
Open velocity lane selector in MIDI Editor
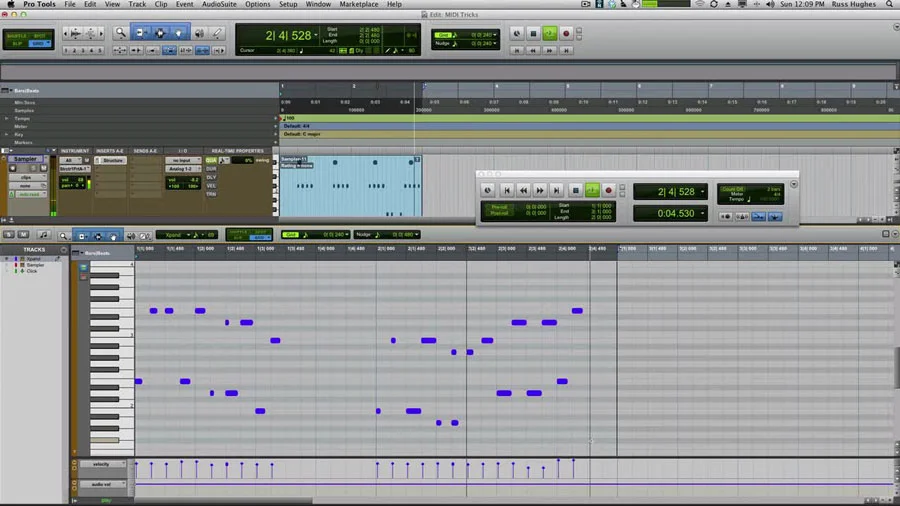(x=102, y=464)
